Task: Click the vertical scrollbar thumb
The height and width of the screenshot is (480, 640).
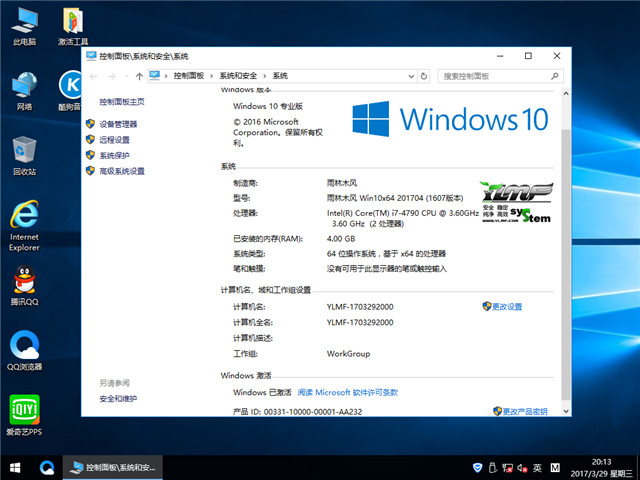Action: click(566, 265)
